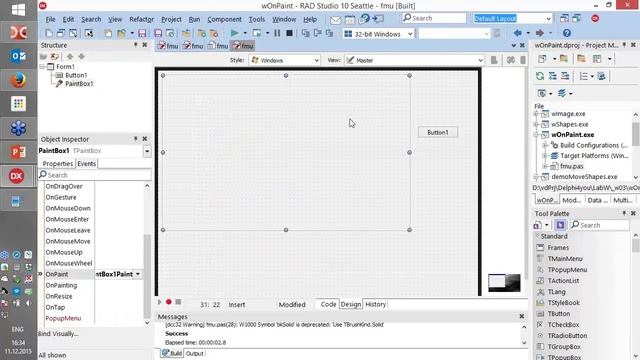Open the Refactor menu
This screenshot has width=640, height=360.
[141, 19]
